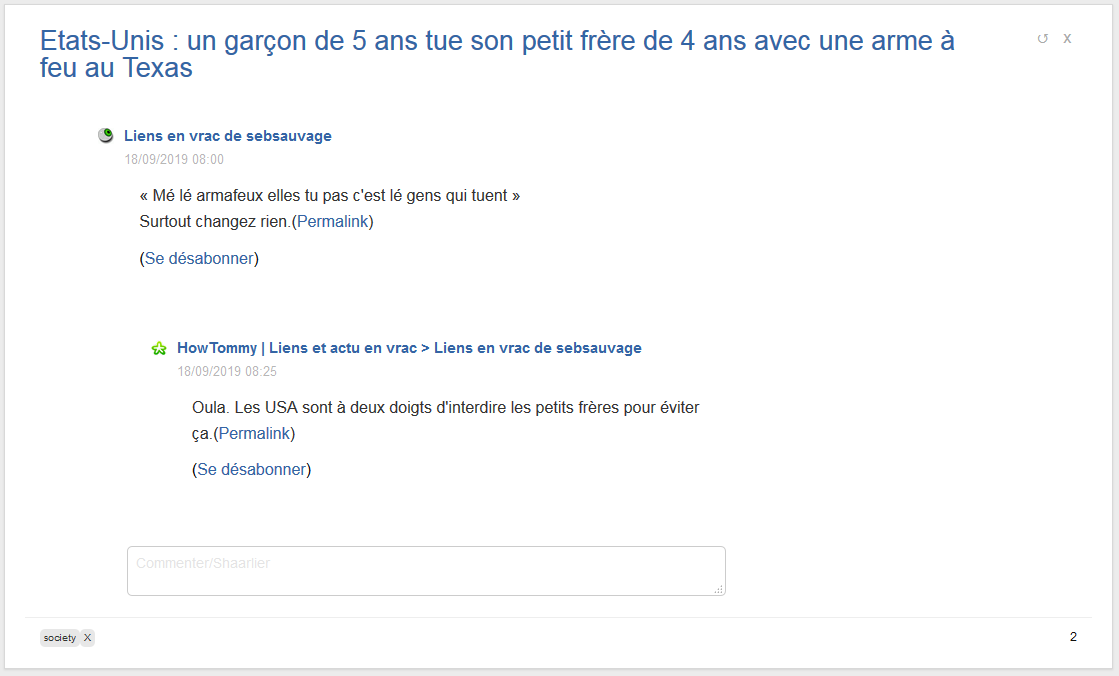
Task: Open the HowTommy feed title link
Action: (409, 348)
